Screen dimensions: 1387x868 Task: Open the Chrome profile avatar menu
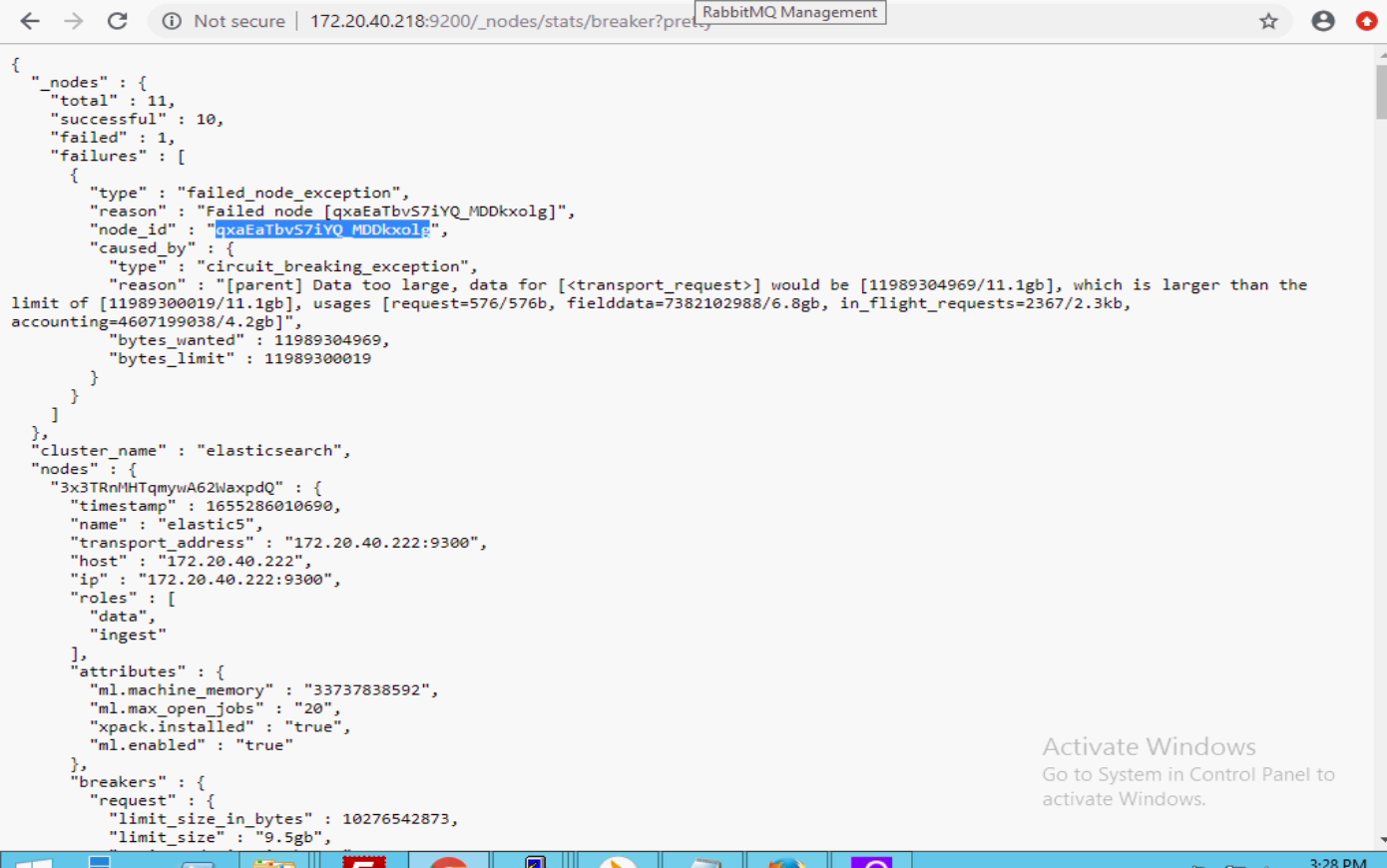1323,21
